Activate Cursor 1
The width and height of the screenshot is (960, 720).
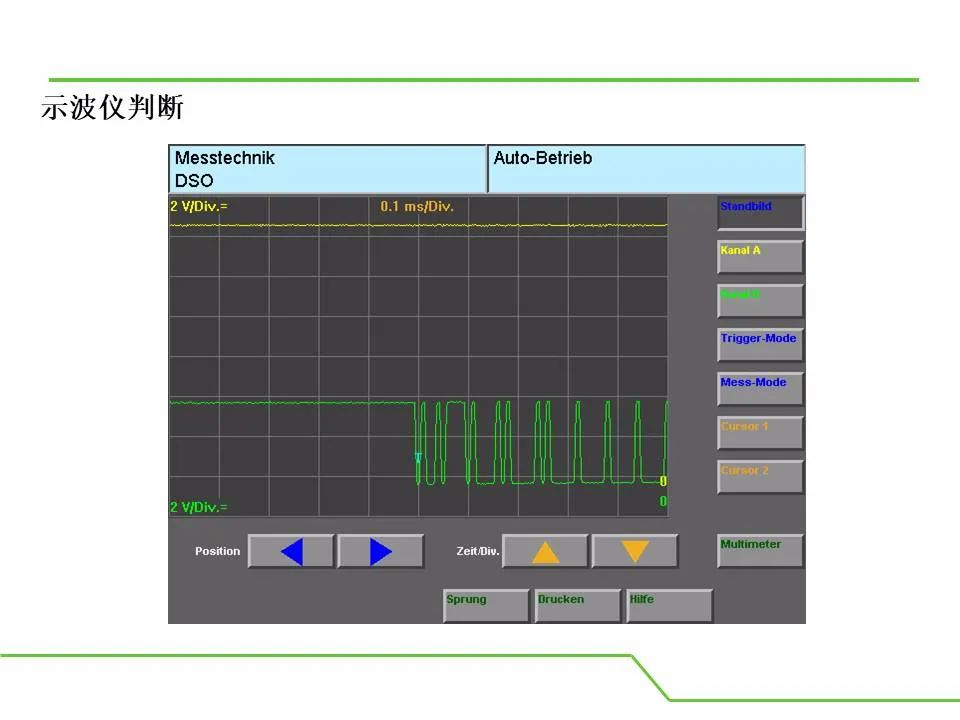[760, 433]
